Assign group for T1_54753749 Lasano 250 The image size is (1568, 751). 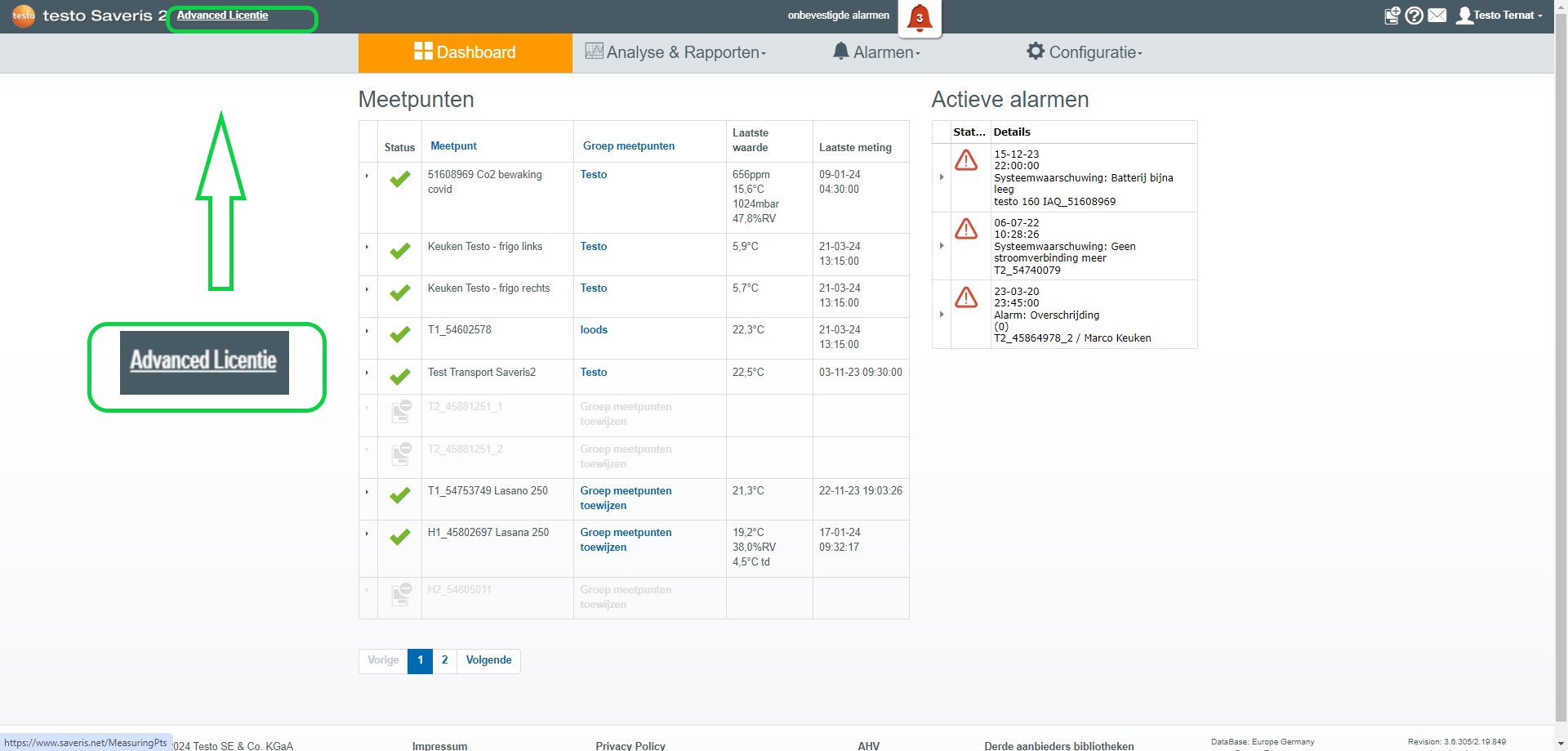click(626, 498)
